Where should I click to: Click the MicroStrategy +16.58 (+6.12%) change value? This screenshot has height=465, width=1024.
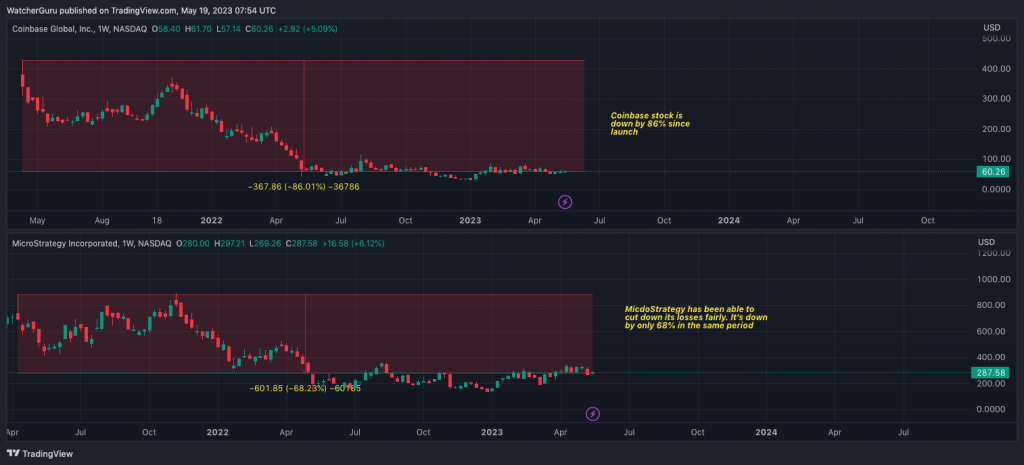pos(353,243)
